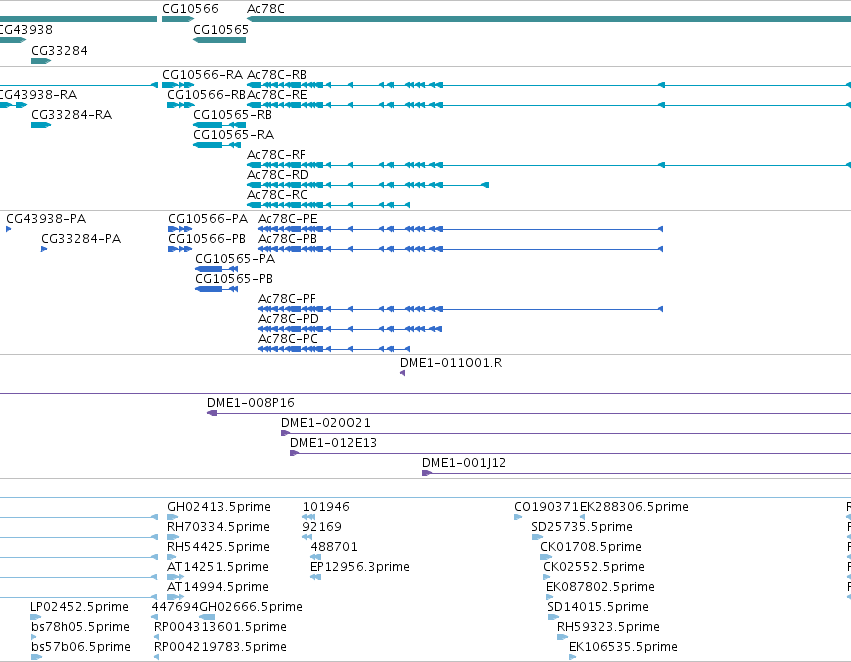Open protein CG33284-PA label

pos(81,239)
